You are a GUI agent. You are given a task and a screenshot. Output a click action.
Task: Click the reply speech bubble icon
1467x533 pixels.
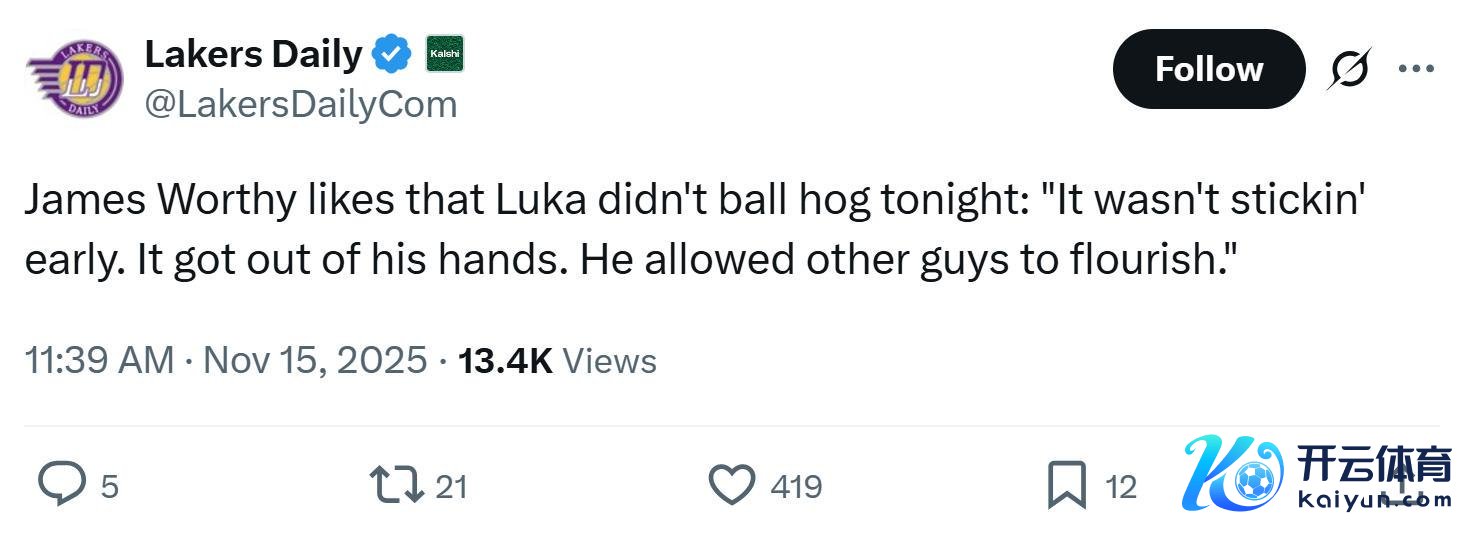click(x=62, y=486)
